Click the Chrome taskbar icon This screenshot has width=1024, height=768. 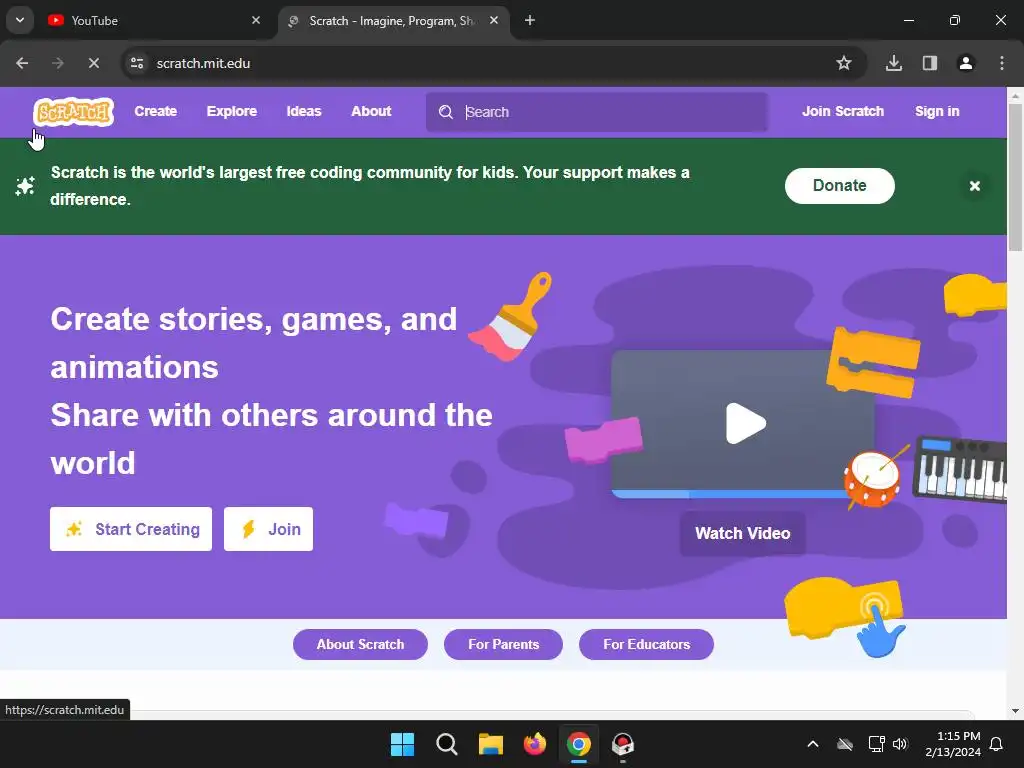(579, 744)
